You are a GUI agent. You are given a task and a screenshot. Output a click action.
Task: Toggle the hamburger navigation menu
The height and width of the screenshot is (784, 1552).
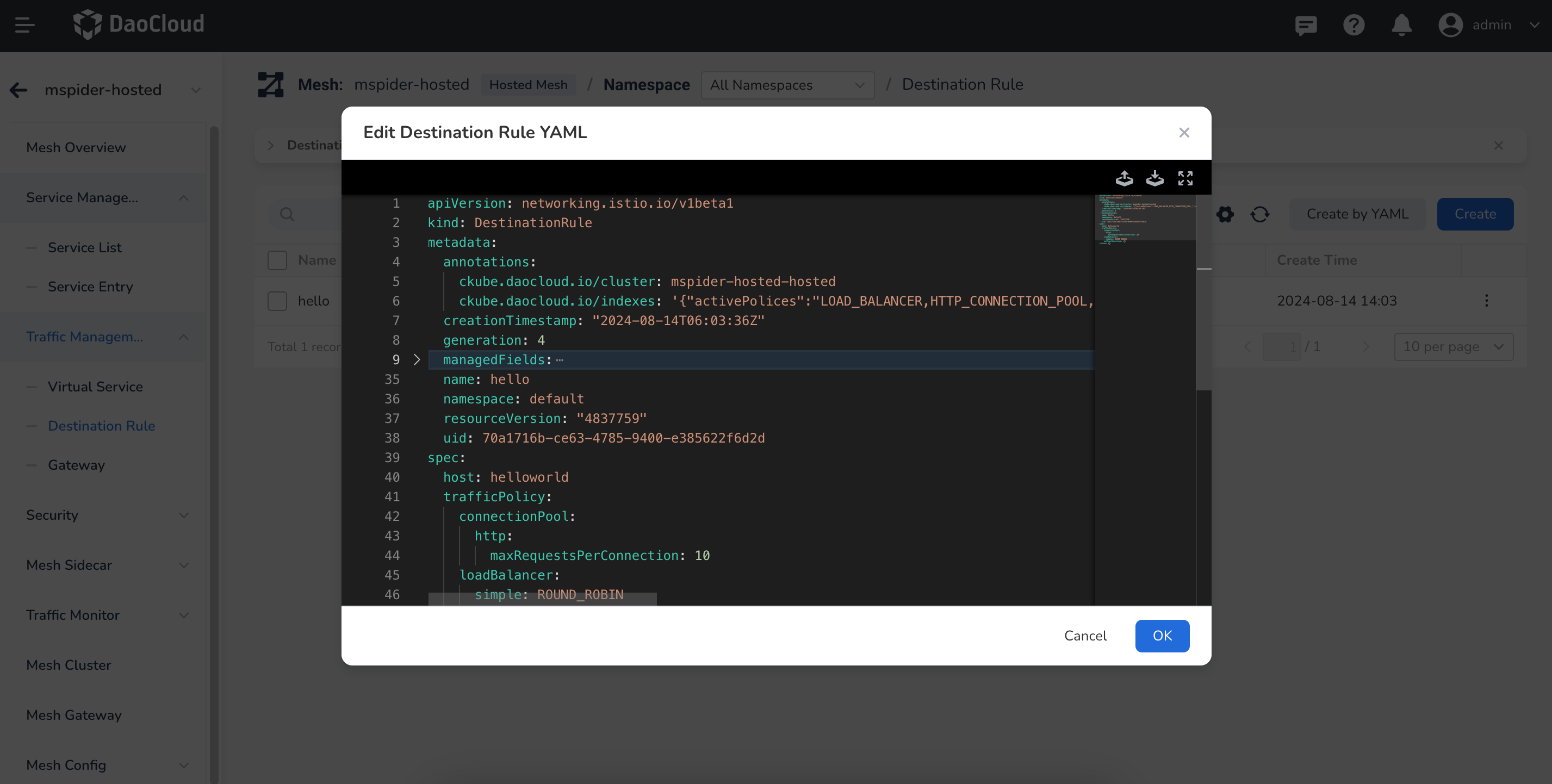point(24,26)
